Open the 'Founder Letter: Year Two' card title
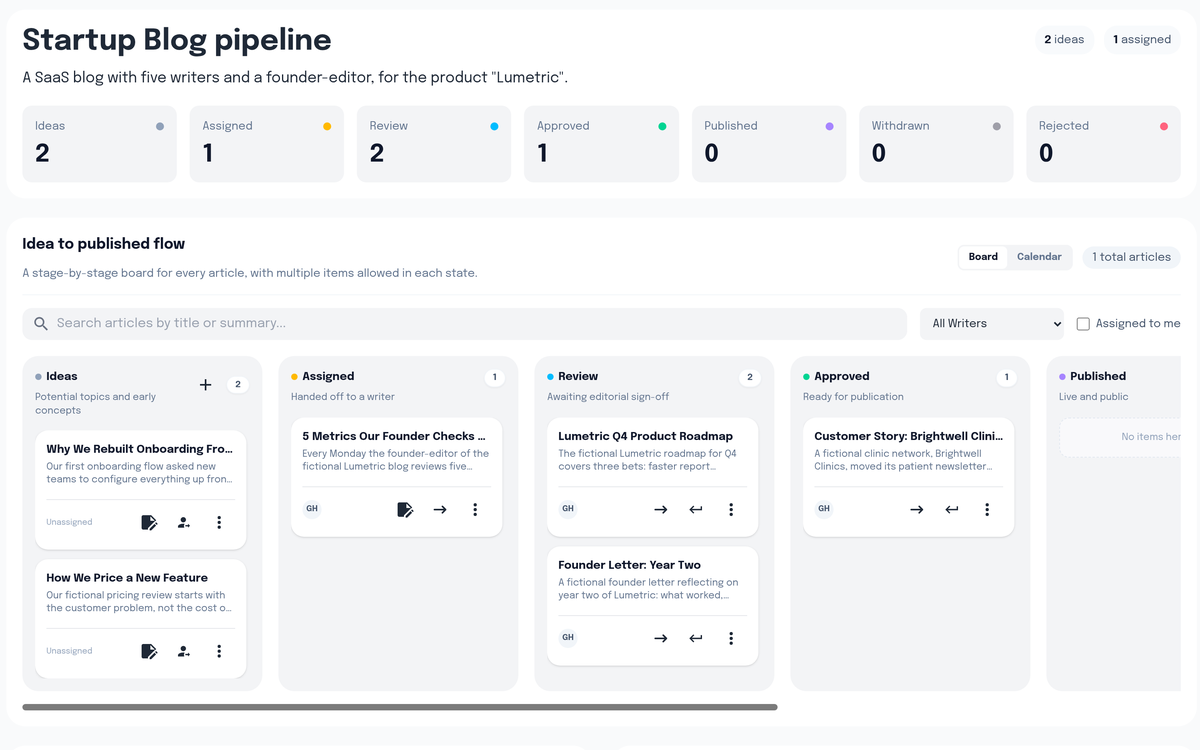1200x750 pixels. coord(629,565)
